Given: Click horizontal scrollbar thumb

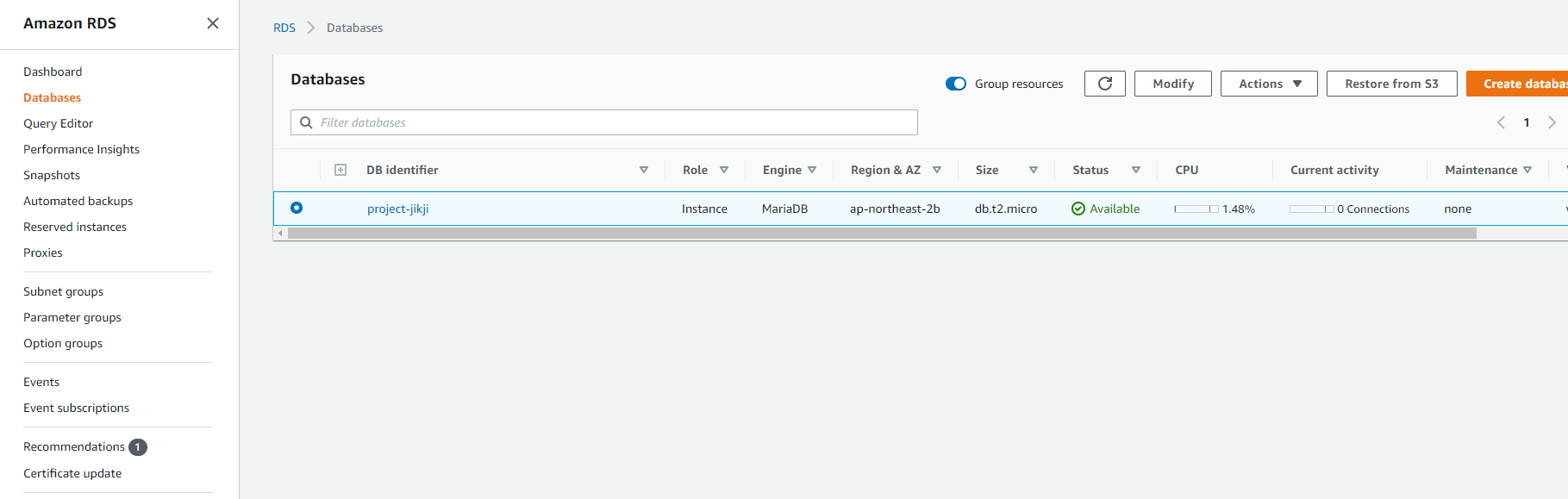Looking at the screenshot, I should [882, 234].
